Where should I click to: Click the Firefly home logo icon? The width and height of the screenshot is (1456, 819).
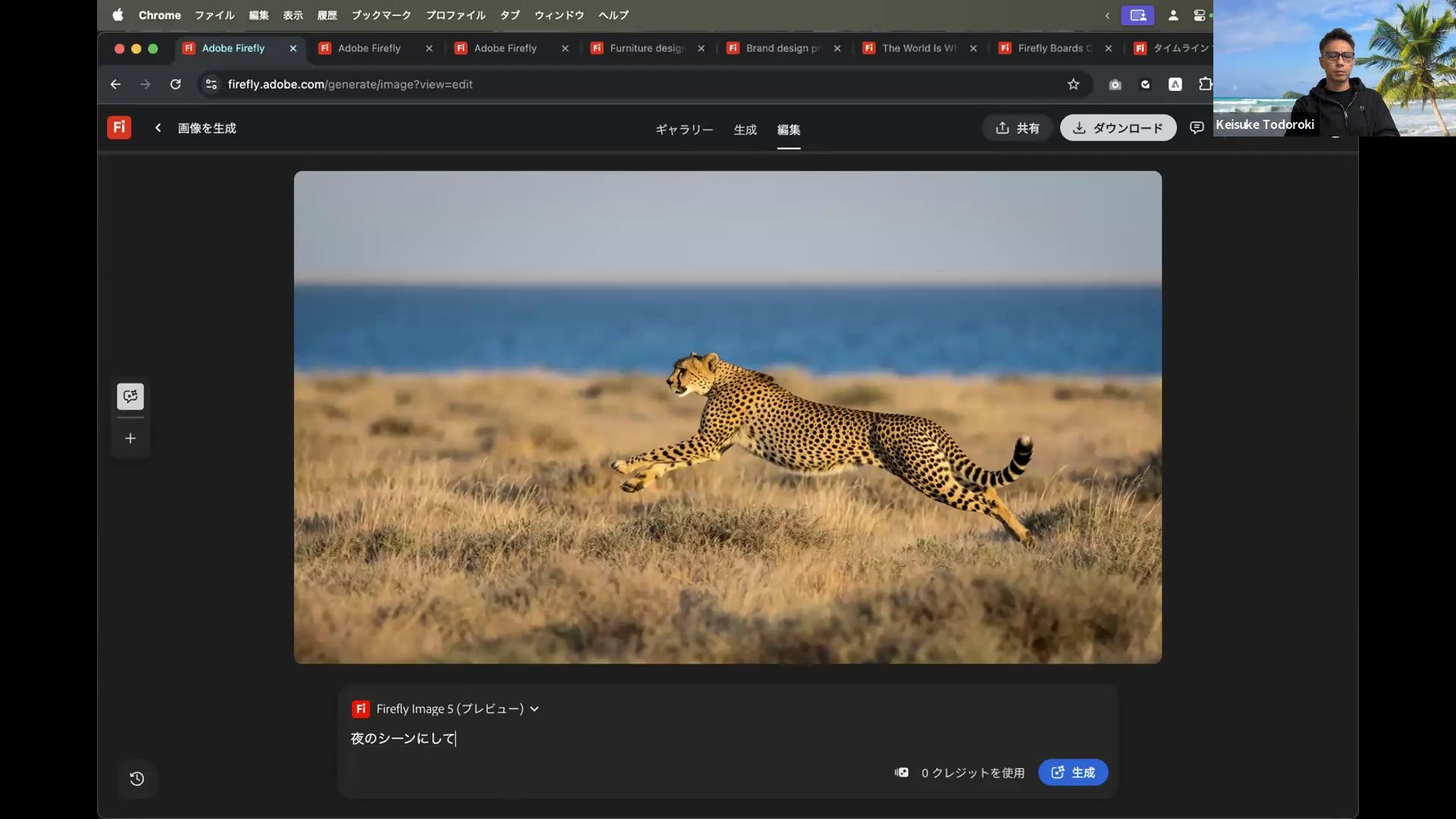pos(119,127)
